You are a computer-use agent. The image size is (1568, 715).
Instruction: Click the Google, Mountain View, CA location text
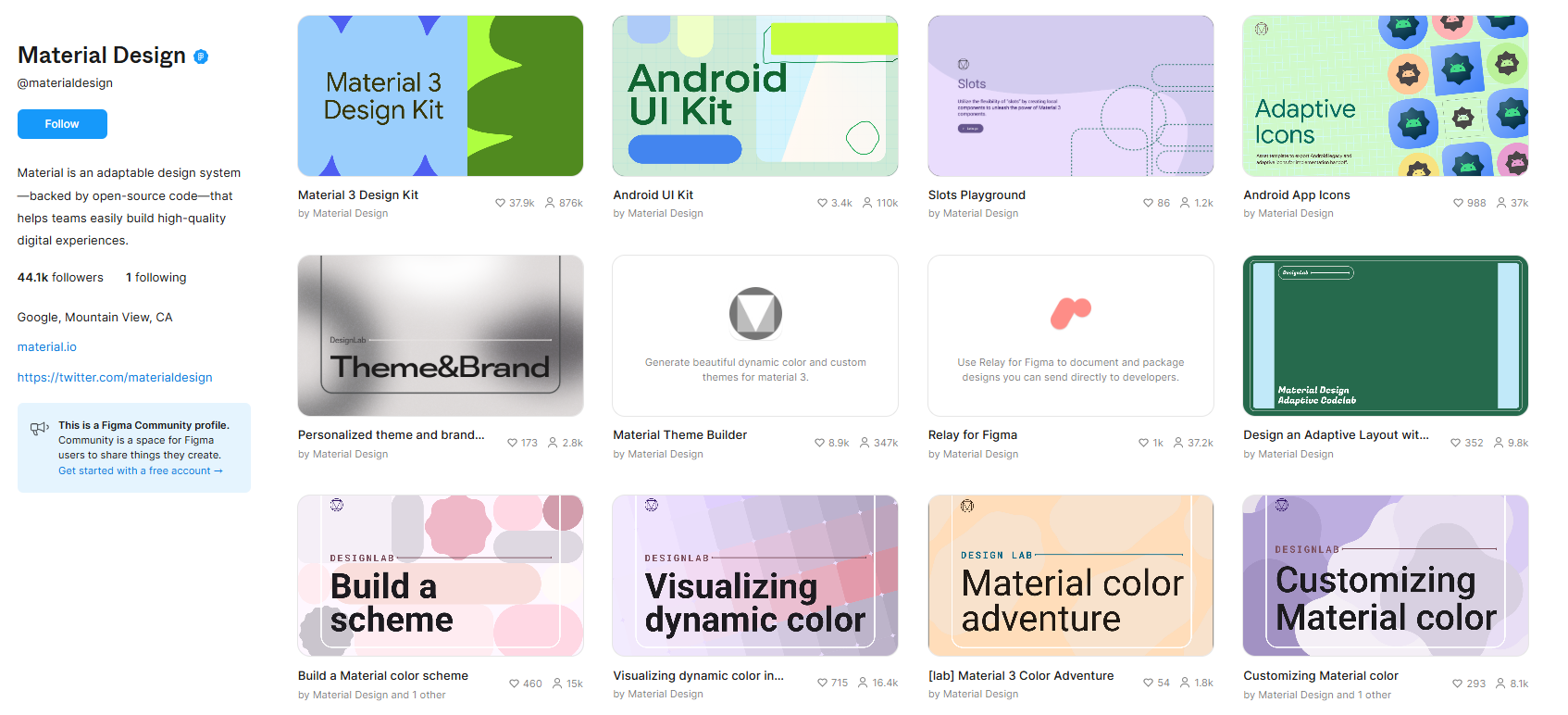point(95,318)
